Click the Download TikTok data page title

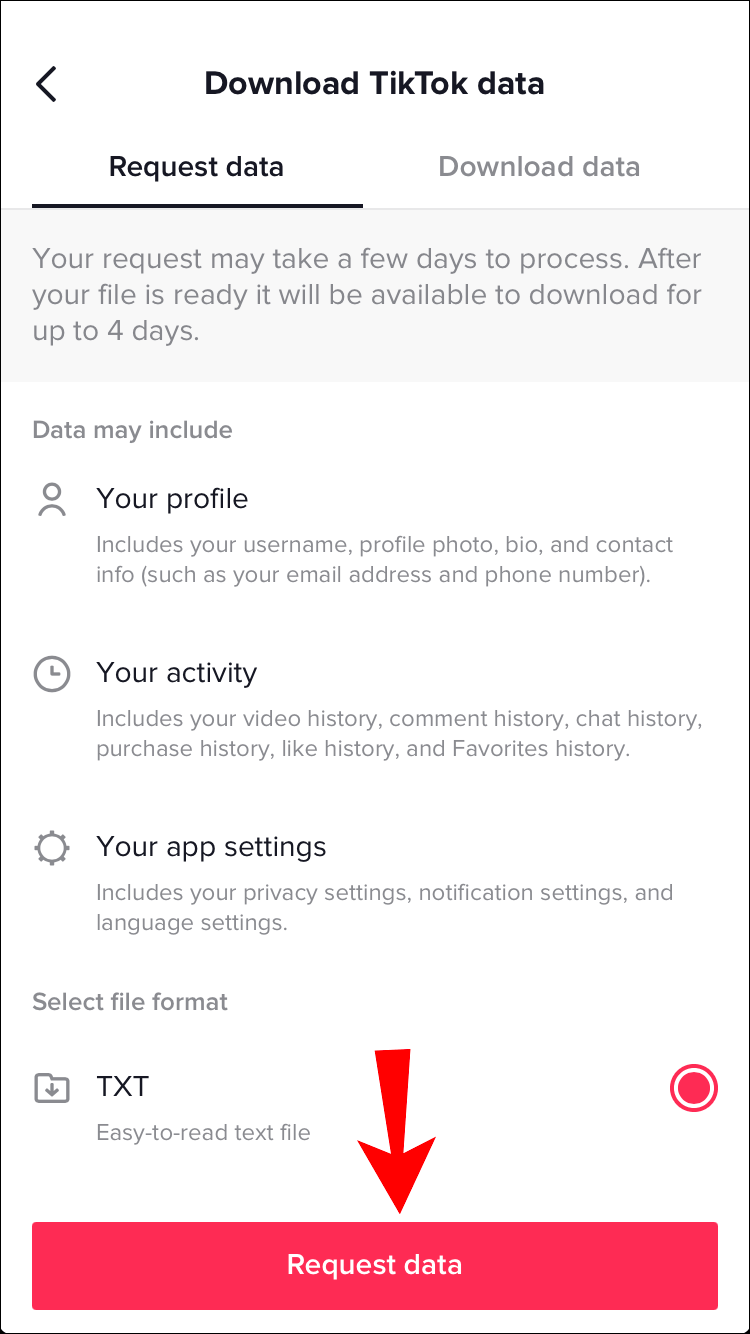374,83
